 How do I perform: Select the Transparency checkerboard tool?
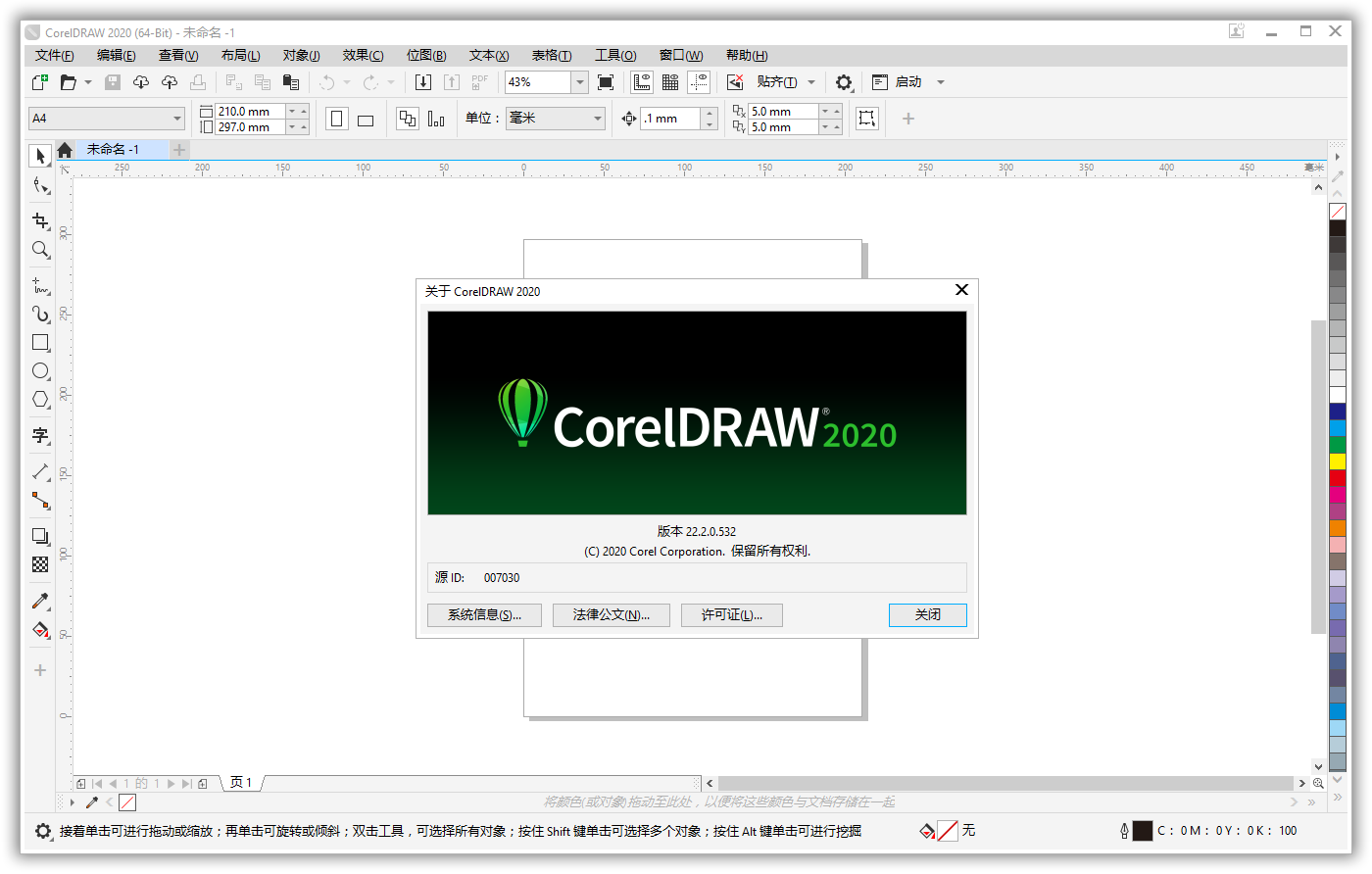tap(40, 564)
